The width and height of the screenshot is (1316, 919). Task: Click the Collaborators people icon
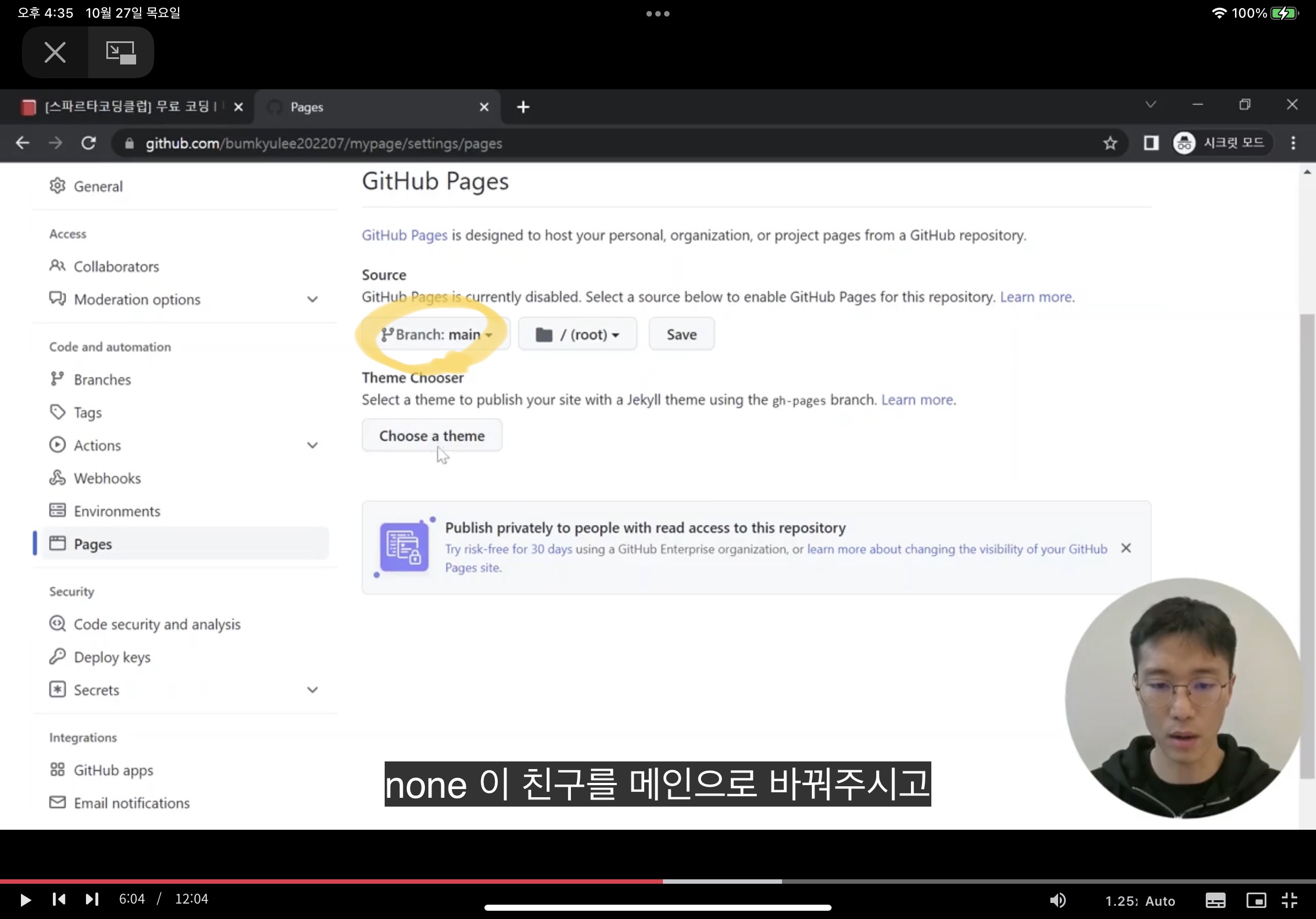click(x=57, y=266)
